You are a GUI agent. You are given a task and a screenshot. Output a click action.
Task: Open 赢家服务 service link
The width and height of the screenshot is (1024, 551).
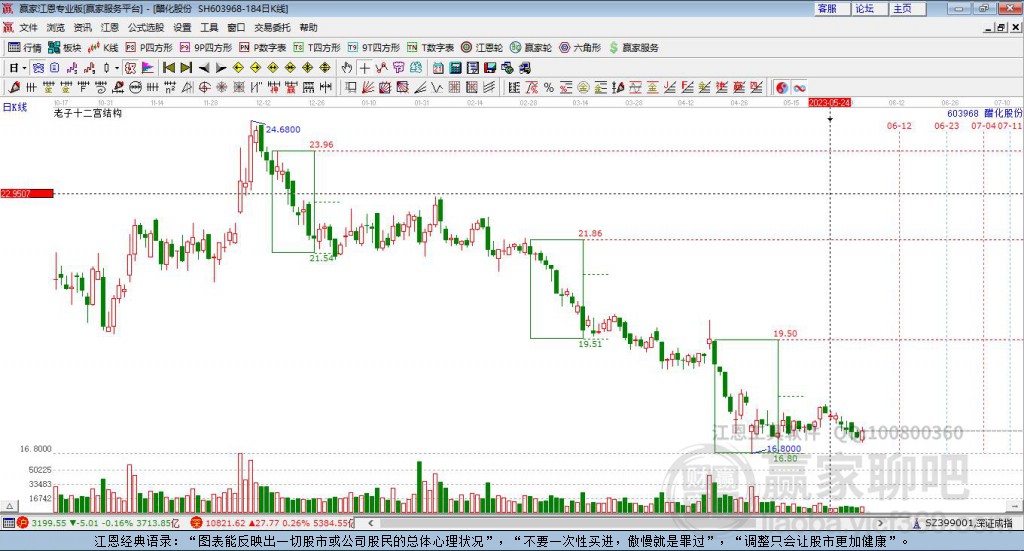click(633, 48)
